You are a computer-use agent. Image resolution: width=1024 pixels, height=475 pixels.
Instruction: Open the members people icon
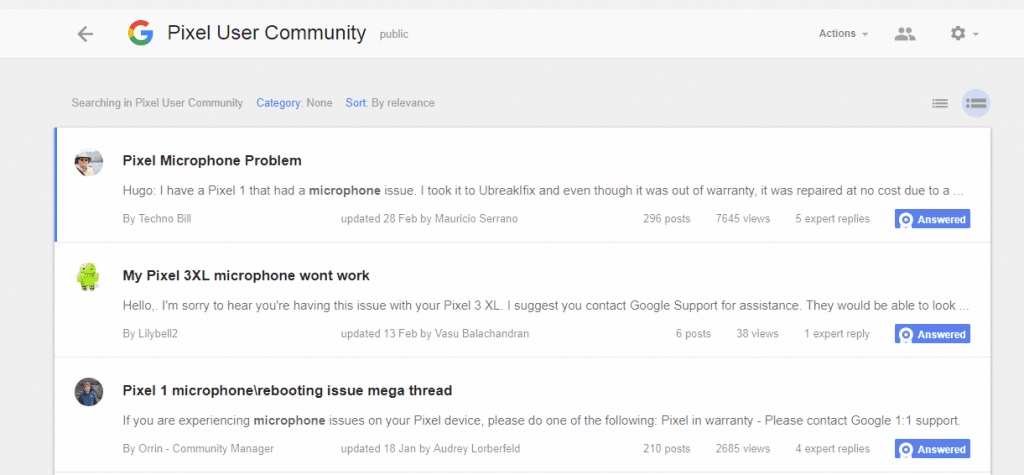click(x=905, y=34)
